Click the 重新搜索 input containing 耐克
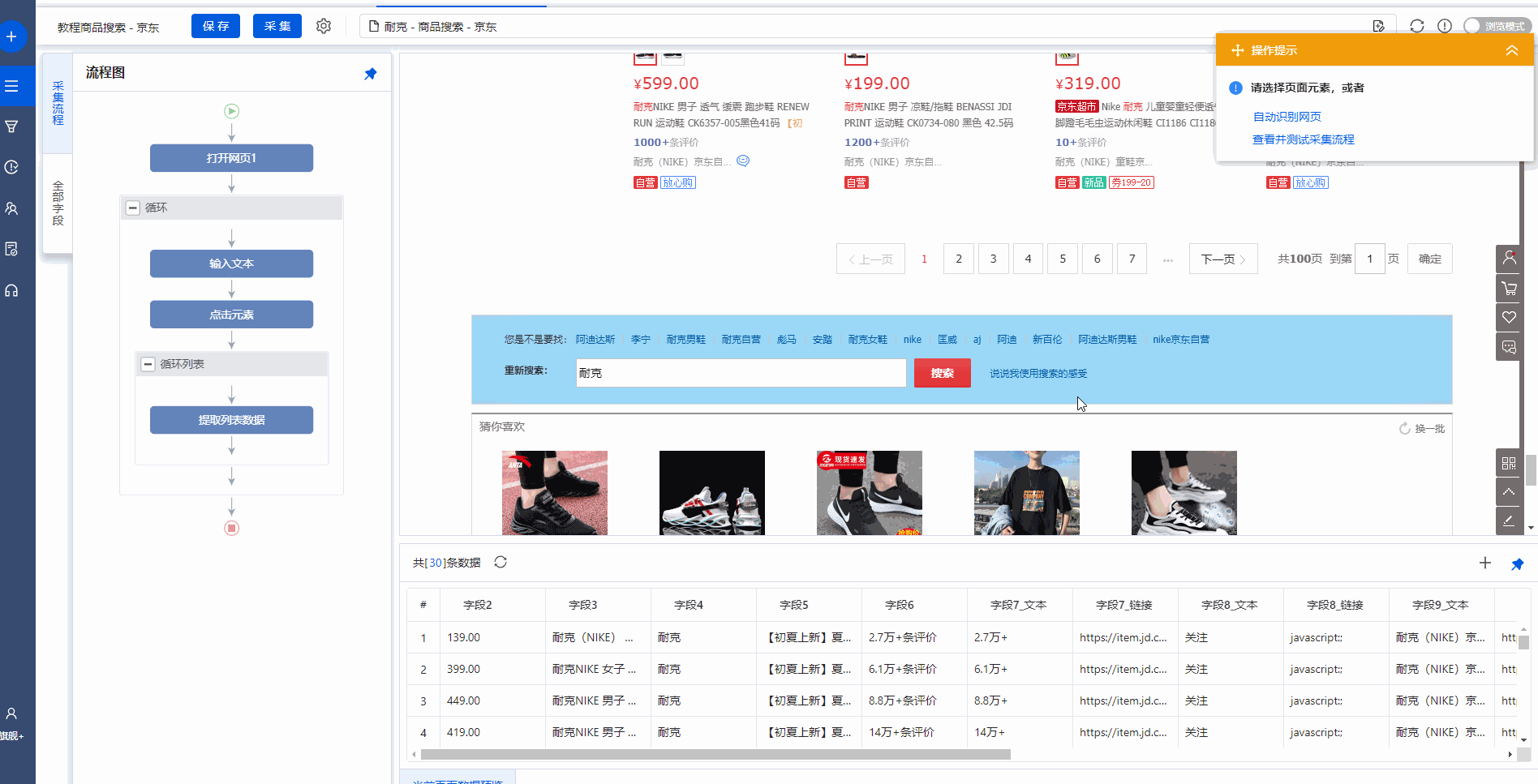This screenshot has width=1538, height=784. (741, 373)
